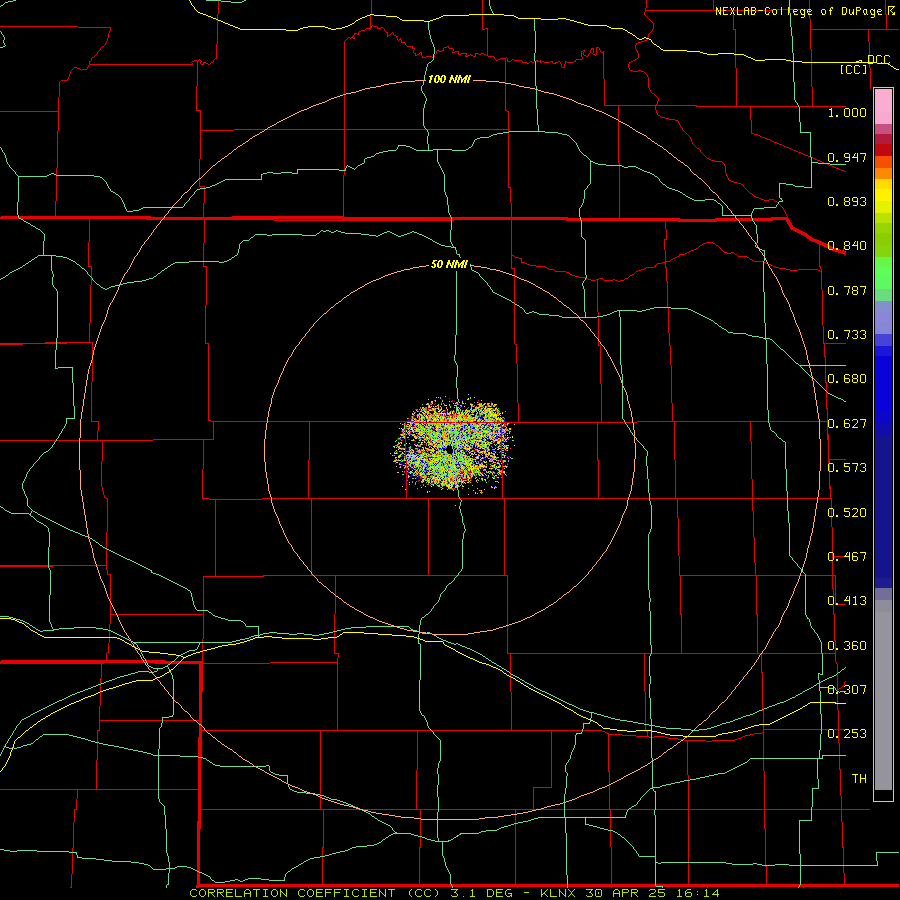Click the DCC label above the scale
This screenshot has width=900, height=900.
click(879, 60)
